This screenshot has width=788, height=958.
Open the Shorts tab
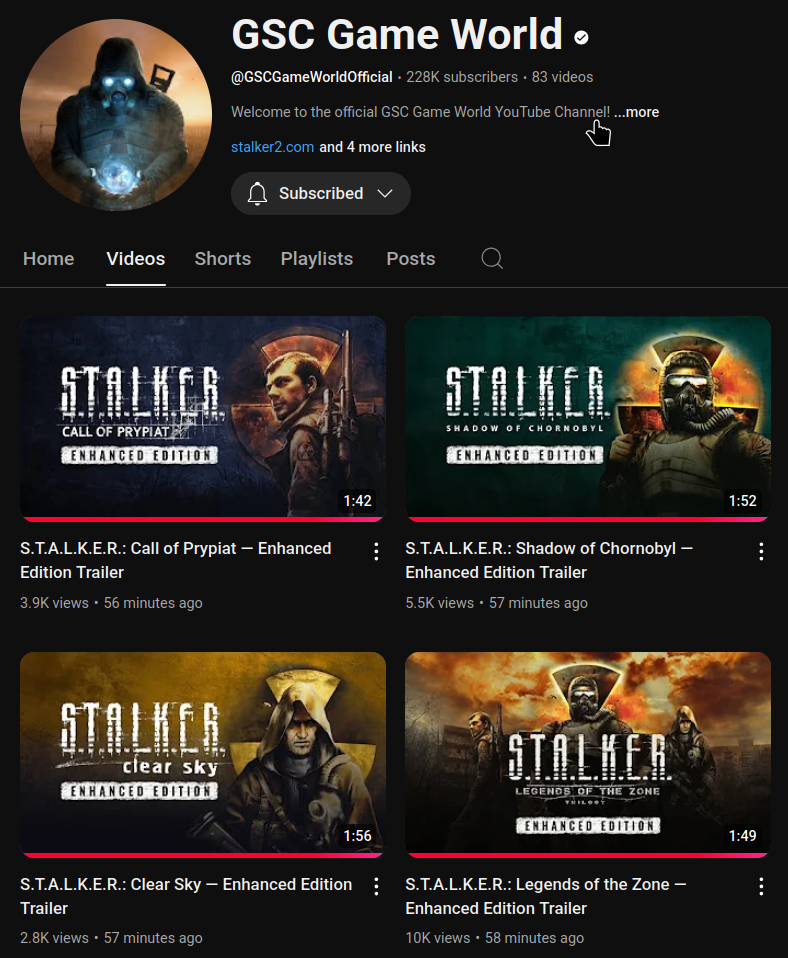tap(223, 258)
